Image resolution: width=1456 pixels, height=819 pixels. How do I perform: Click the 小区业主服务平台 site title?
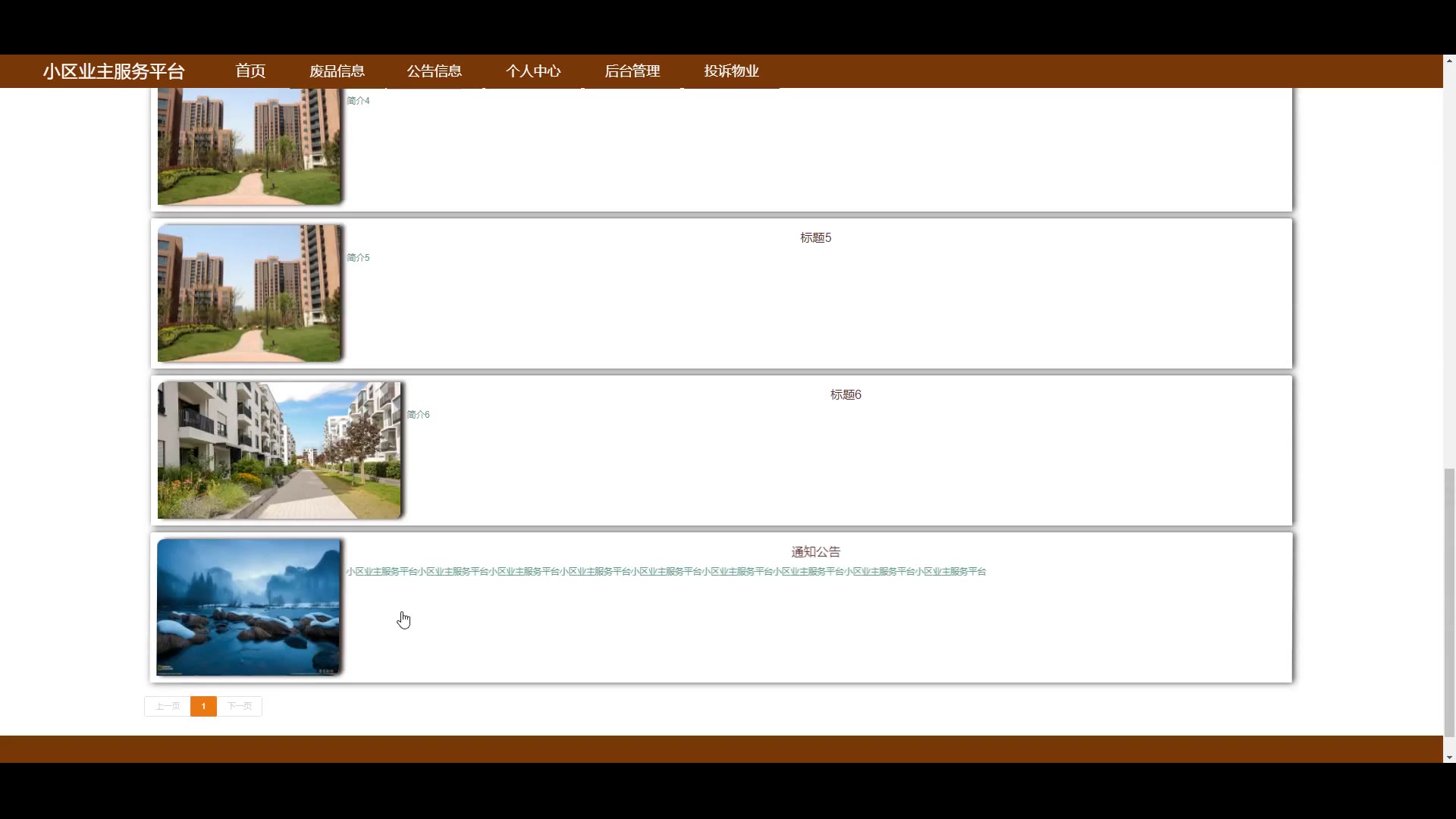(x=114, y=71)
